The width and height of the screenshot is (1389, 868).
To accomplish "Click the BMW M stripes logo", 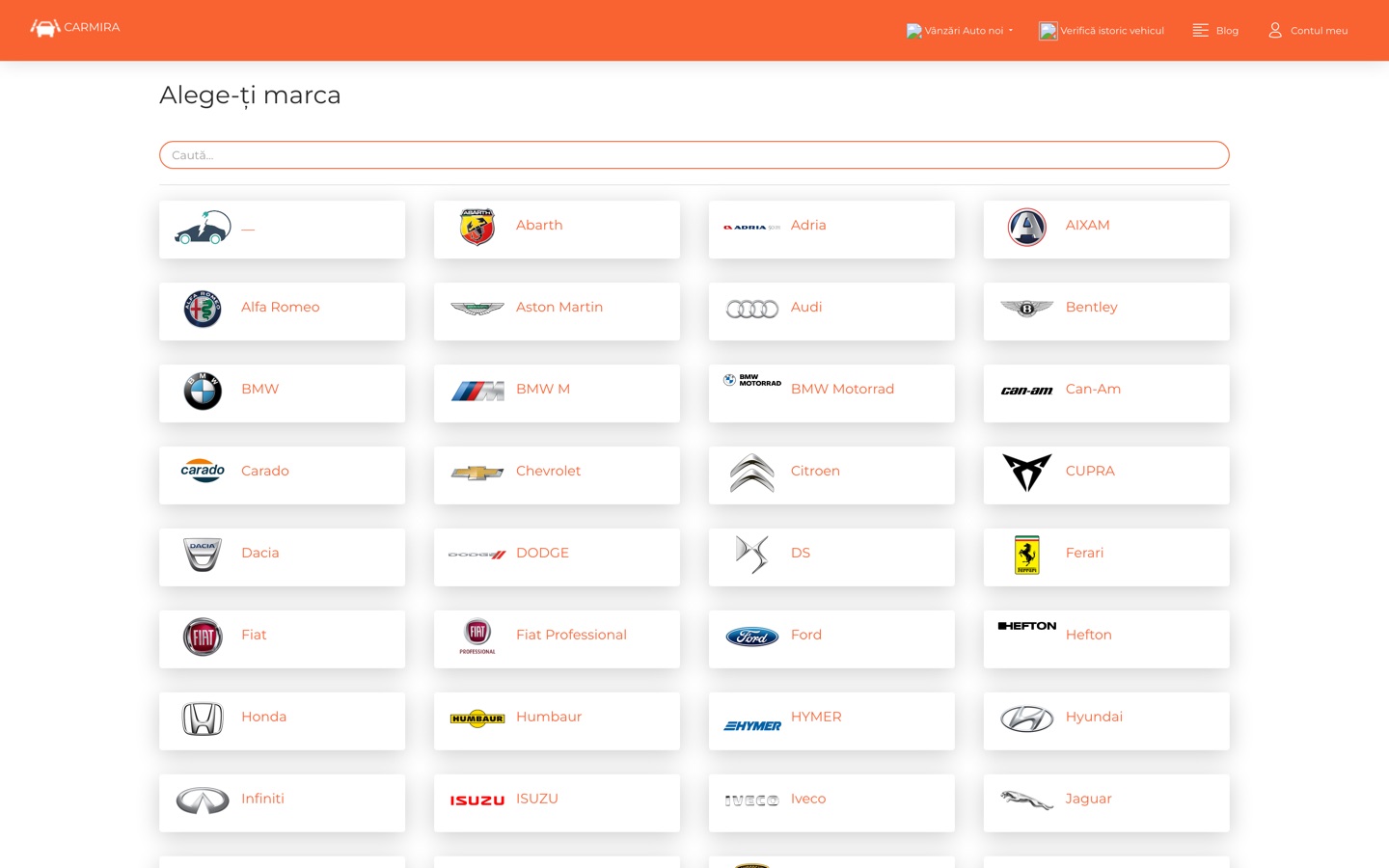I will [x=477, y=391].
